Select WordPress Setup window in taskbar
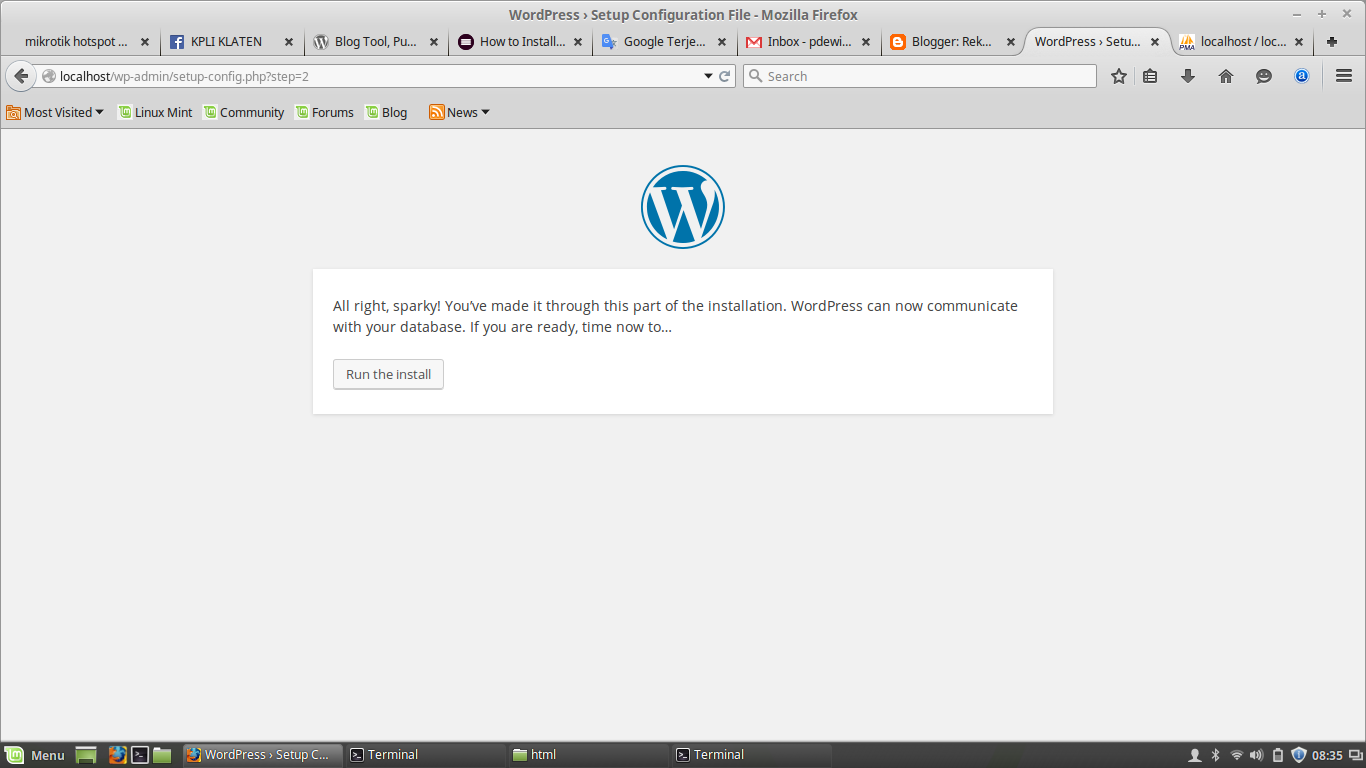This screenshot has height=768, width=1366. pyautogui.click(x=263, y=755)
